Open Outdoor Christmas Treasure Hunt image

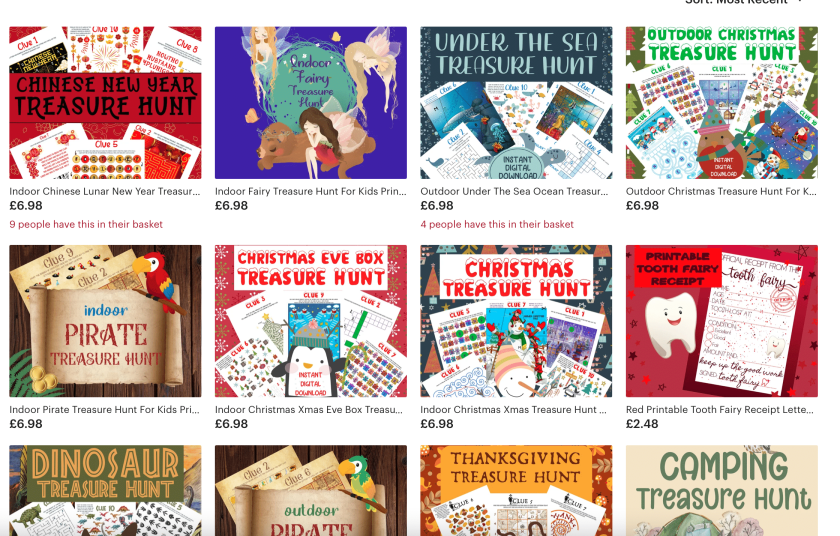(x=722, y=103)
